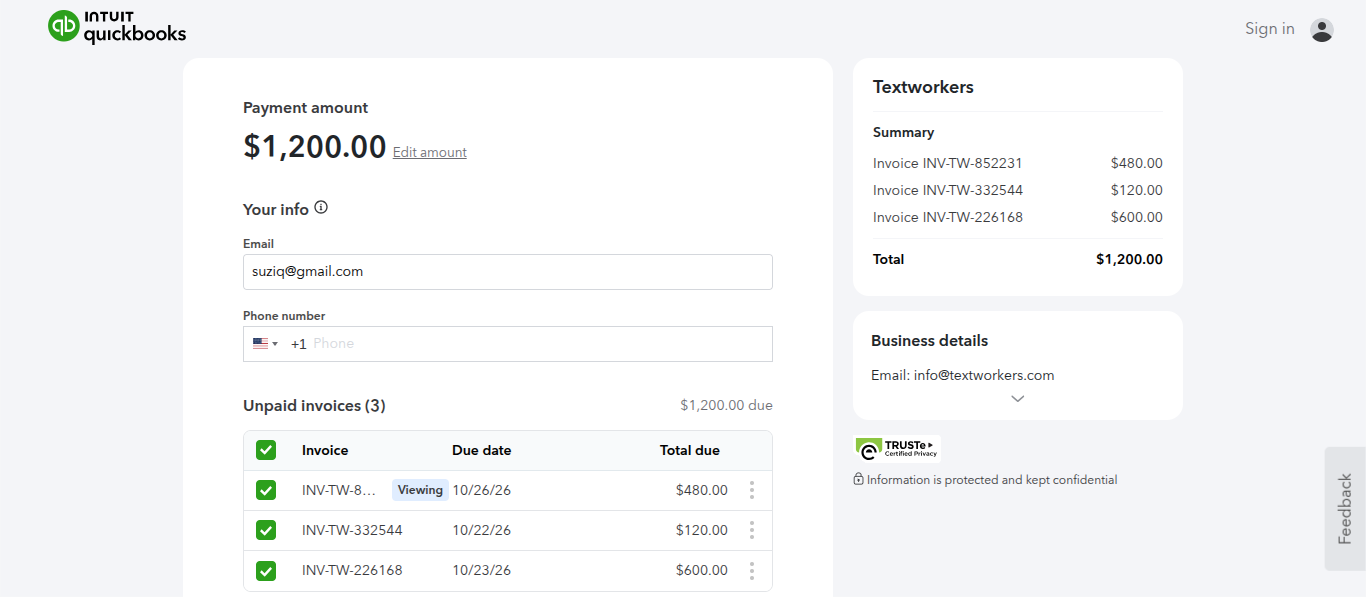This screenshot has width=1366, height=597.
Task: Open the Feedback side tab
Action: click(x=1345, y=508)
